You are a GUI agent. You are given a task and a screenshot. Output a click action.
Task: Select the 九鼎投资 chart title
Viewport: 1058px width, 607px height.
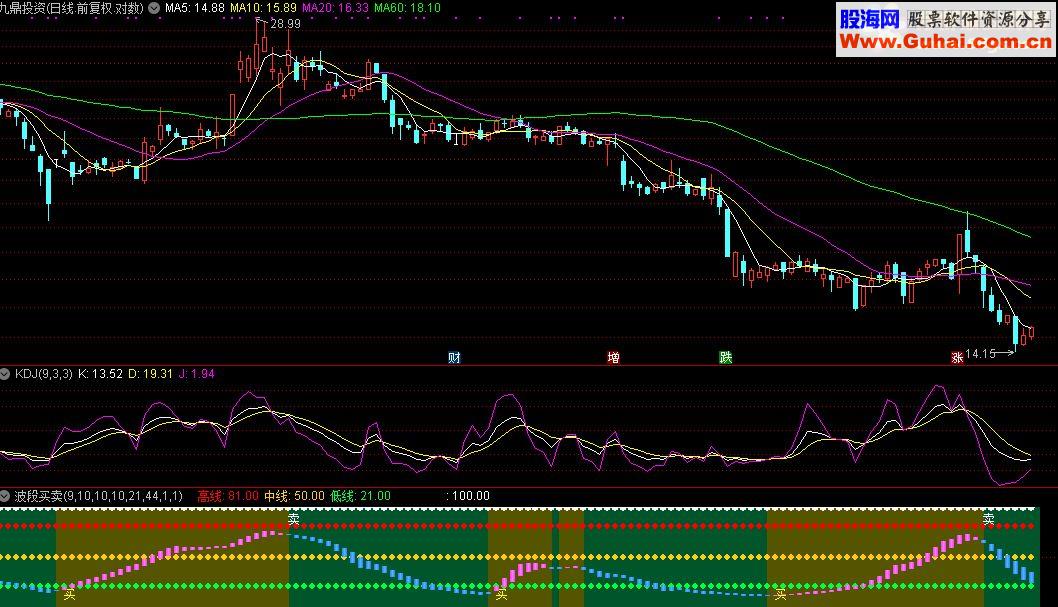coord(73,8)
